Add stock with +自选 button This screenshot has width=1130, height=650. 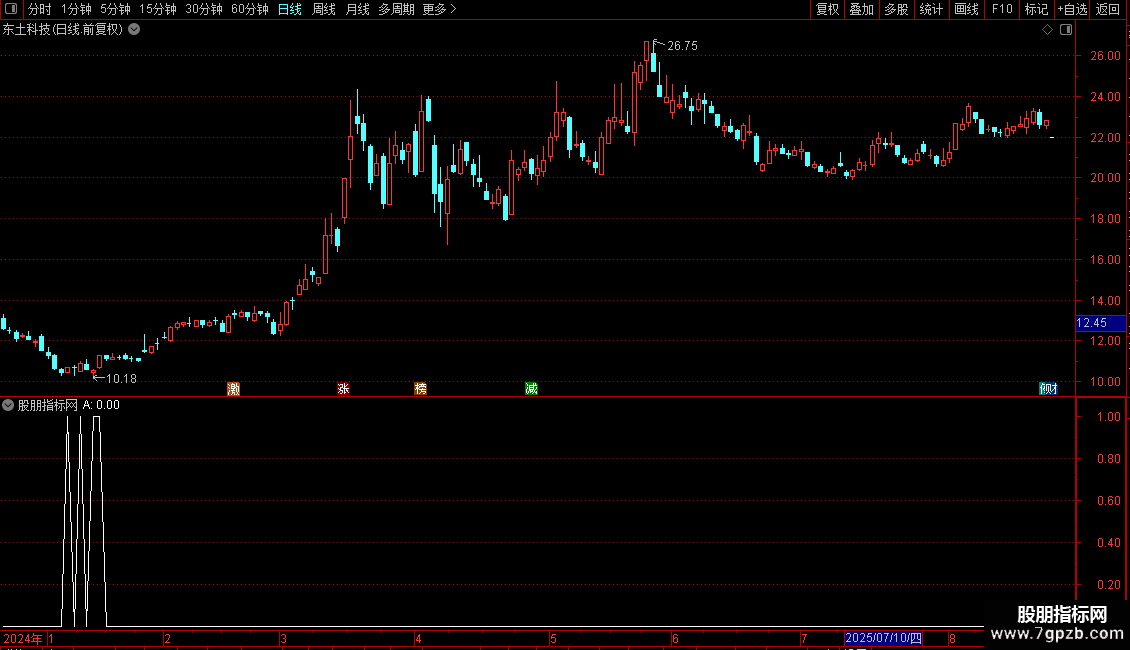click(1072, 9)
